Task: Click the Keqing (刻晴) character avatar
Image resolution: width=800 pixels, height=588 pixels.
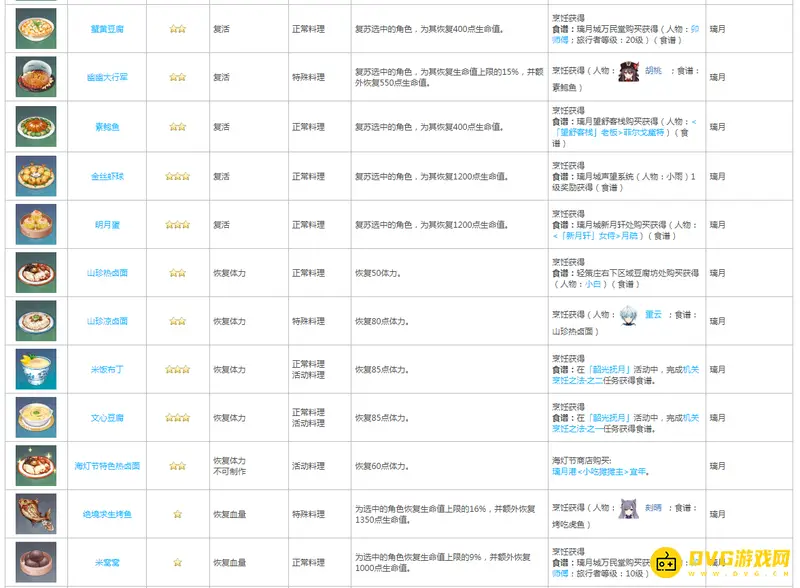Action: 629,508
